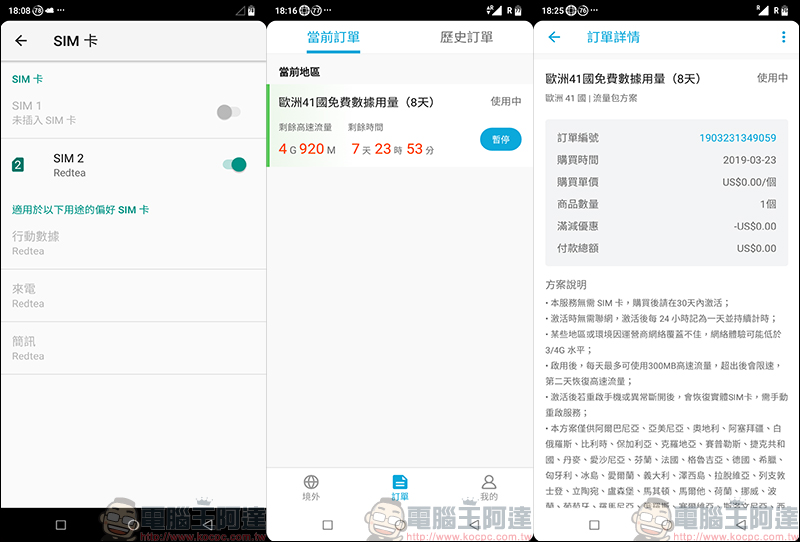Tap the 暫停 button
The width and height of the screenshot is (800, 542).
click(x=501, y=139)
